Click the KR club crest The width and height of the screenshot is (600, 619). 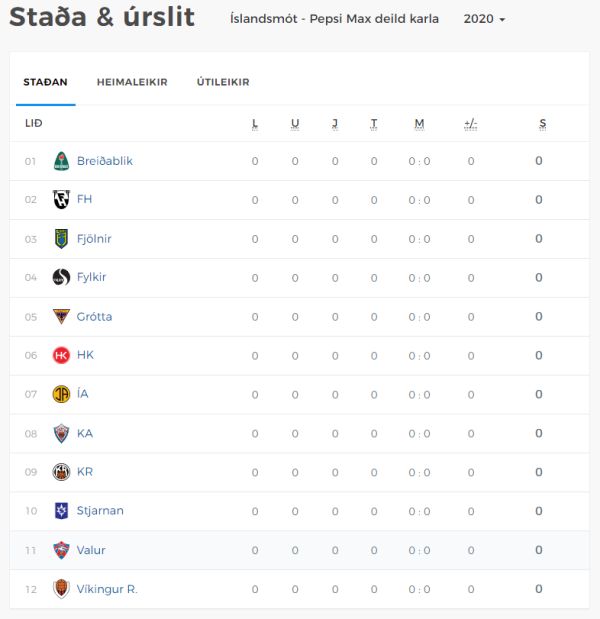coord(61,472)
